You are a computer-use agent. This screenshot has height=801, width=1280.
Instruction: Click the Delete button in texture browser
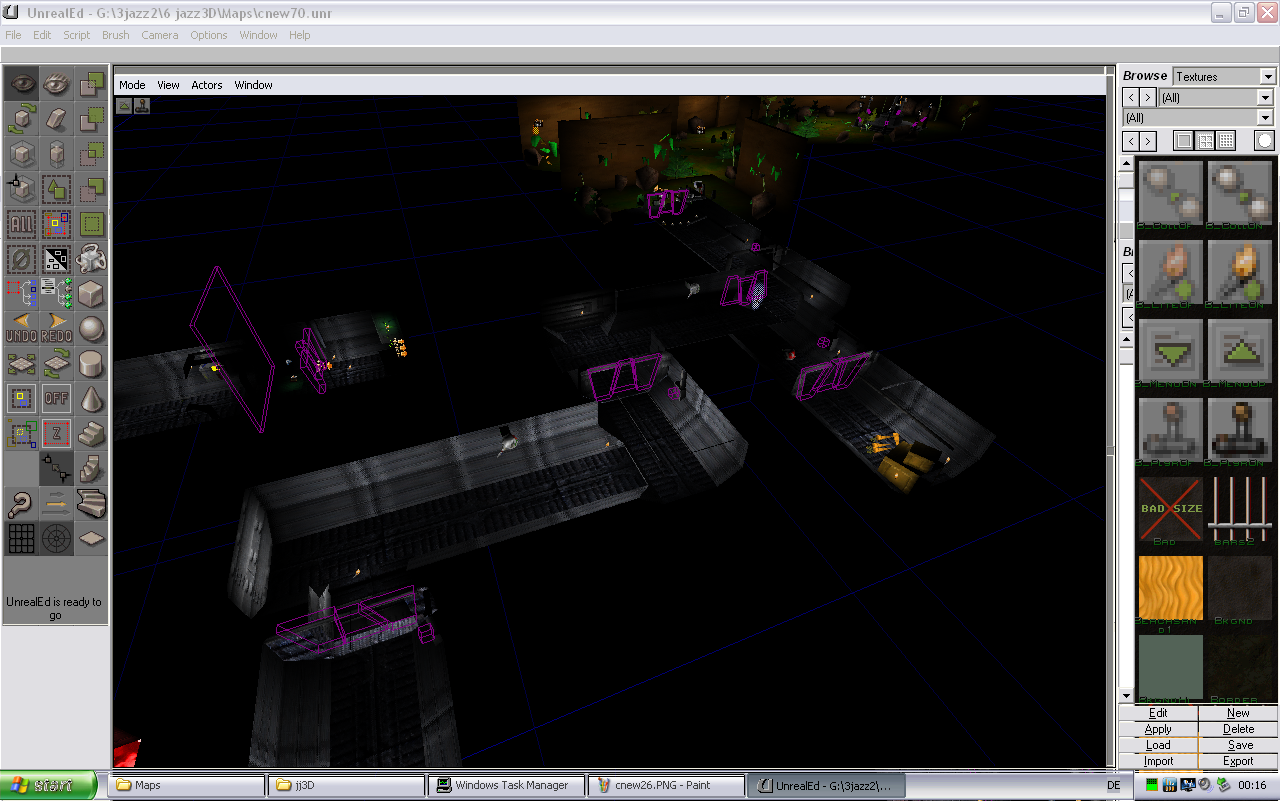(x=1238, y=729)
